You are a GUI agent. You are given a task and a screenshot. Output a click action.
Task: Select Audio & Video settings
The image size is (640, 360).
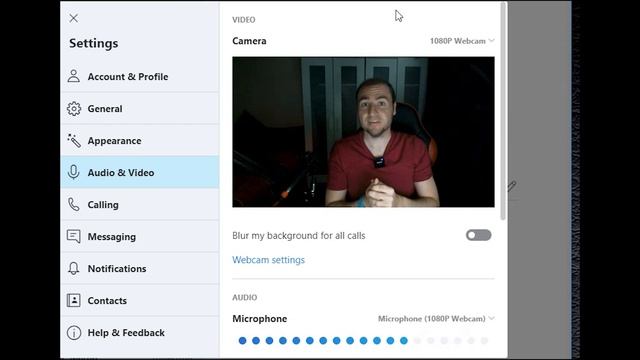[140, 172]
